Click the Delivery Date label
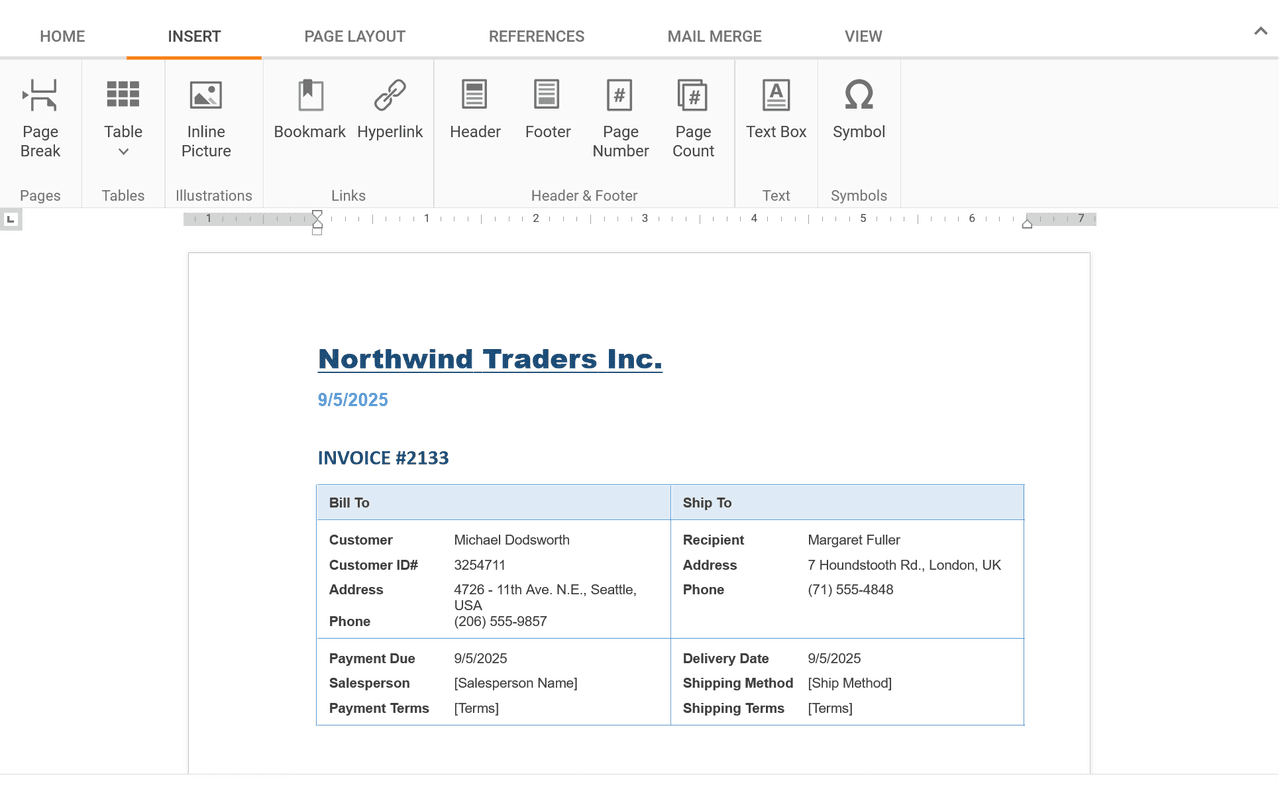 pyautogui.click(x=726, y=659)
